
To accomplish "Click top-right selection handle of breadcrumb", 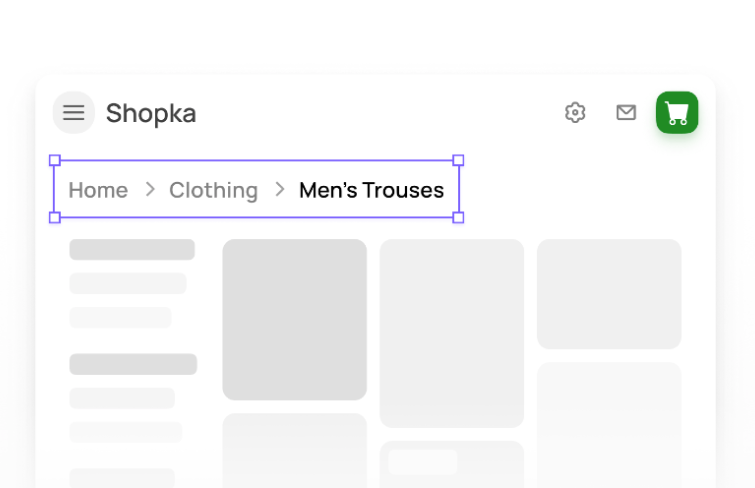I will tap(458, 160).
